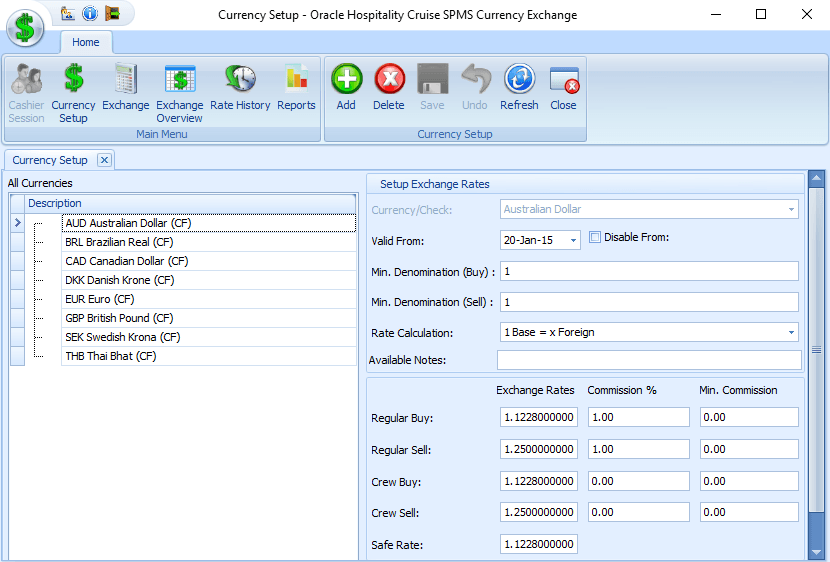830x562 pixels.
Task: Open the Valid From date picker
Action: (573, 240)
